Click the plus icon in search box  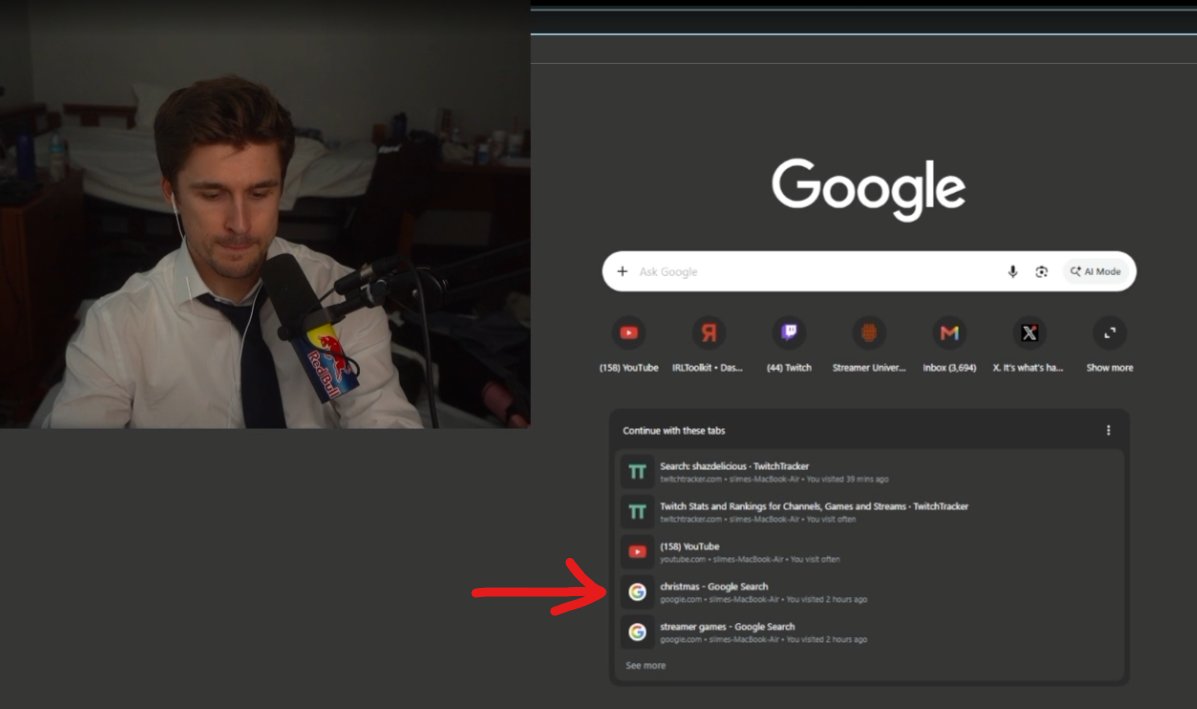coord(622,272)
